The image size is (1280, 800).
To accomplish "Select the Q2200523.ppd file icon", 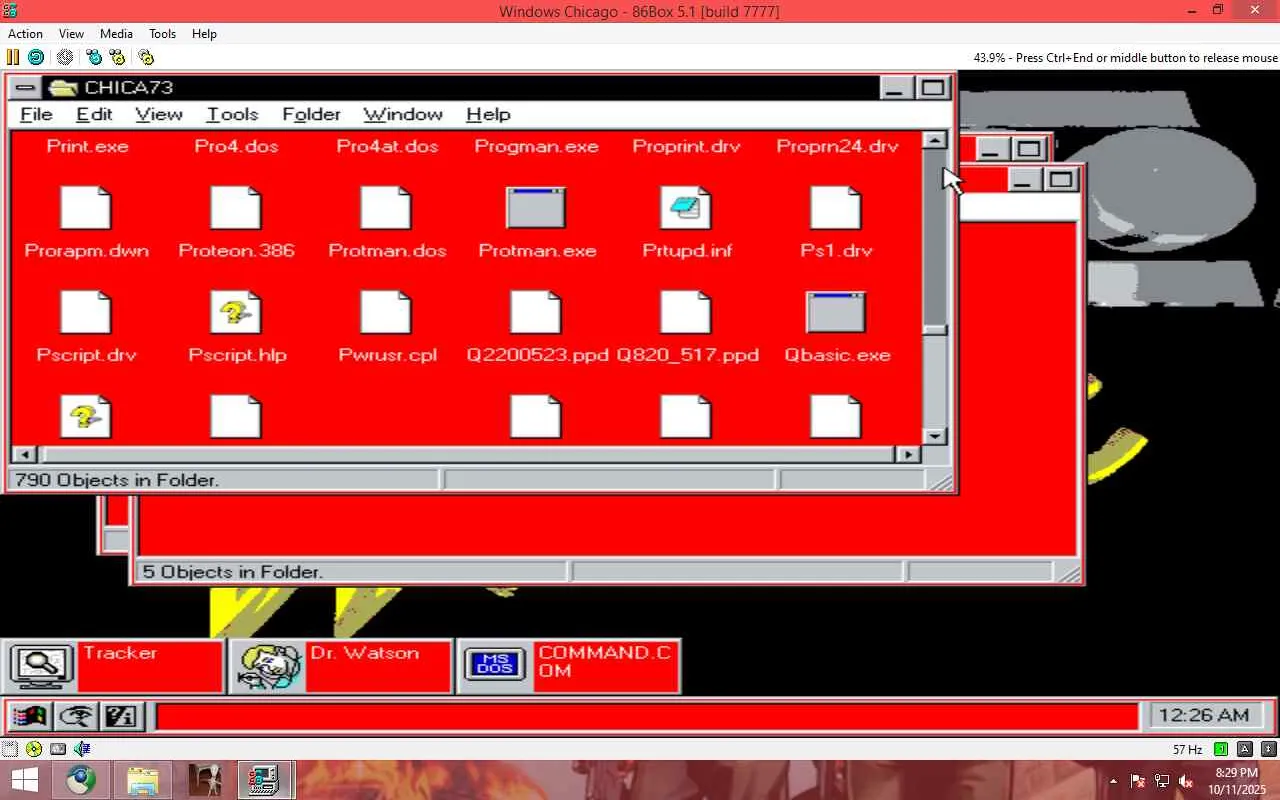I will click(536, 312).
